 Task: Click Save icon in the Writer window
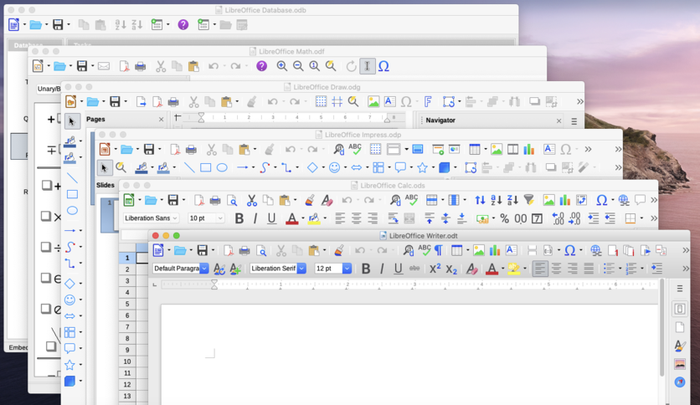202,251
